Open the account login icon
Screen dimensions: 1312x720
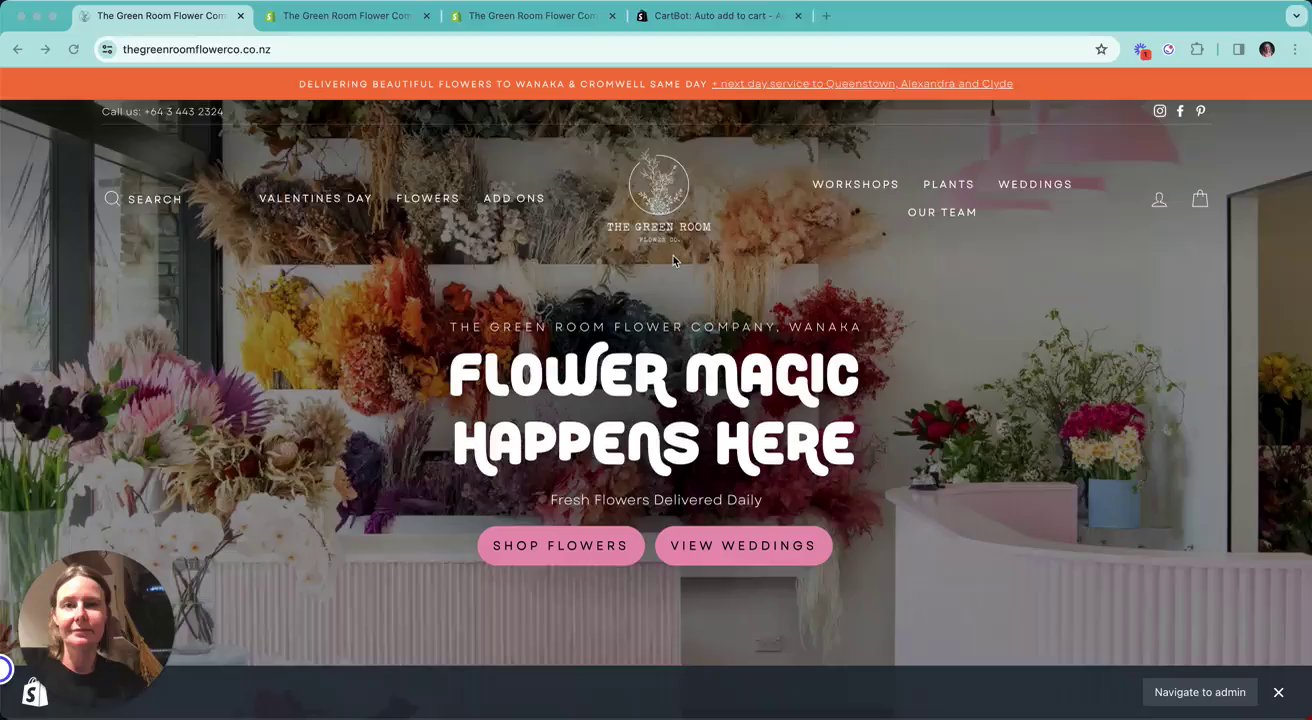(x=1159, y=199)
